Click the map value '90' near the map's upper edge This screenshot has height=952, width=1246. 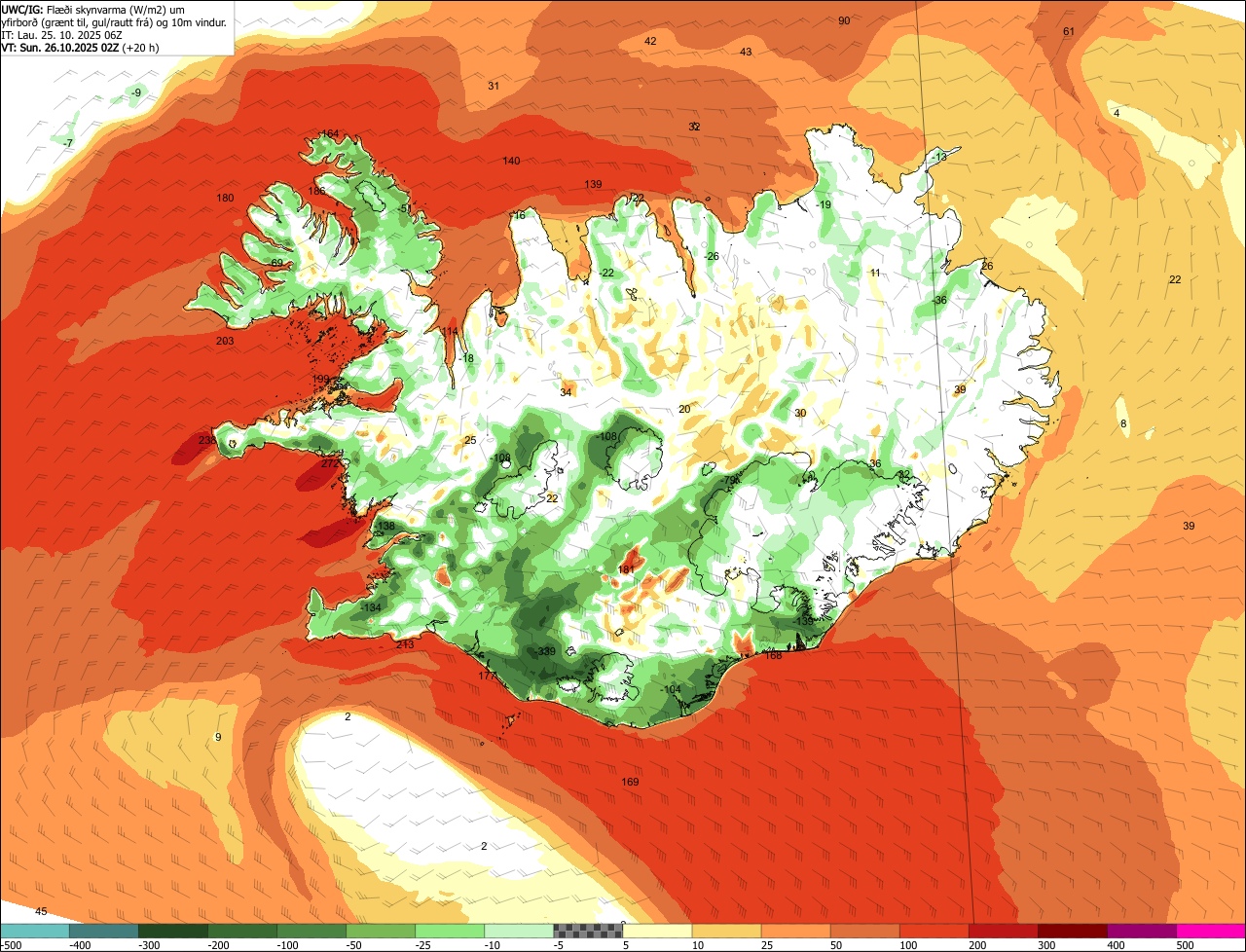[x=844, y=20]
